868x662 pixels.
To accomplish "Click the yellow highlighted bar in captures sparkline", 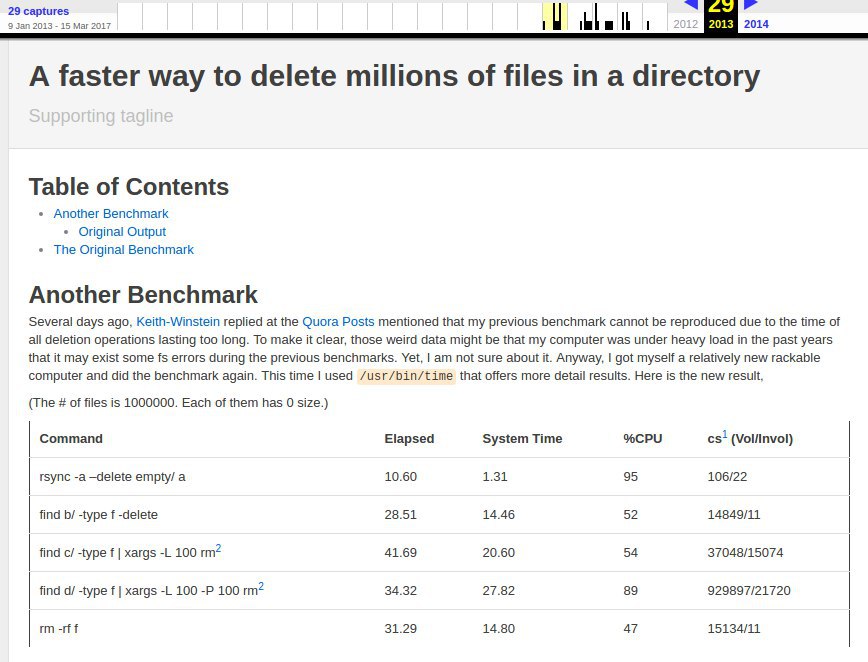I will coord(555,17).
